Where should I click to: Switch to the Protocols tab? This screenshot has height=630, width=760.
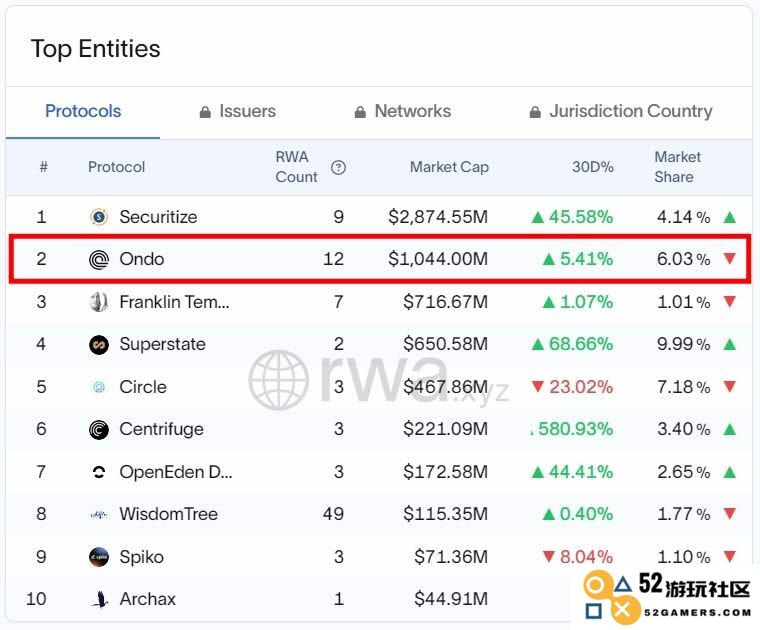tap(83, 111)
